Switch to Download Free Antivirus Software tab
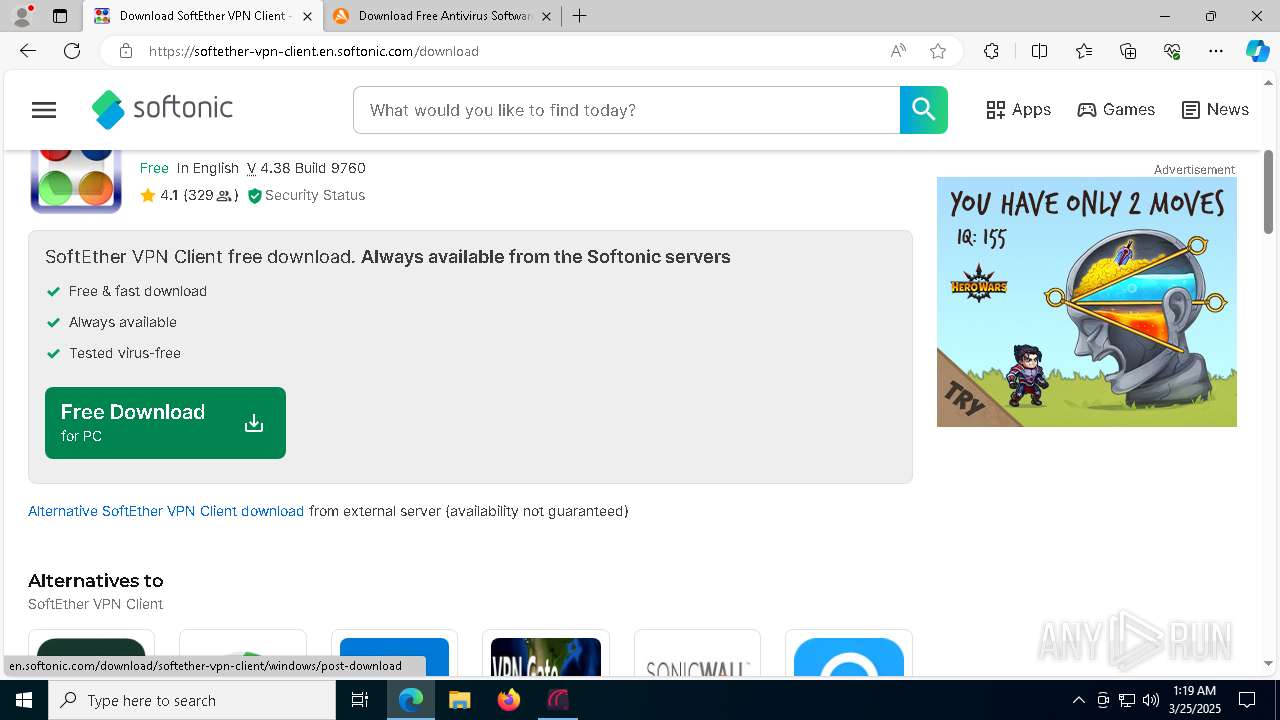 pos(442,16)
